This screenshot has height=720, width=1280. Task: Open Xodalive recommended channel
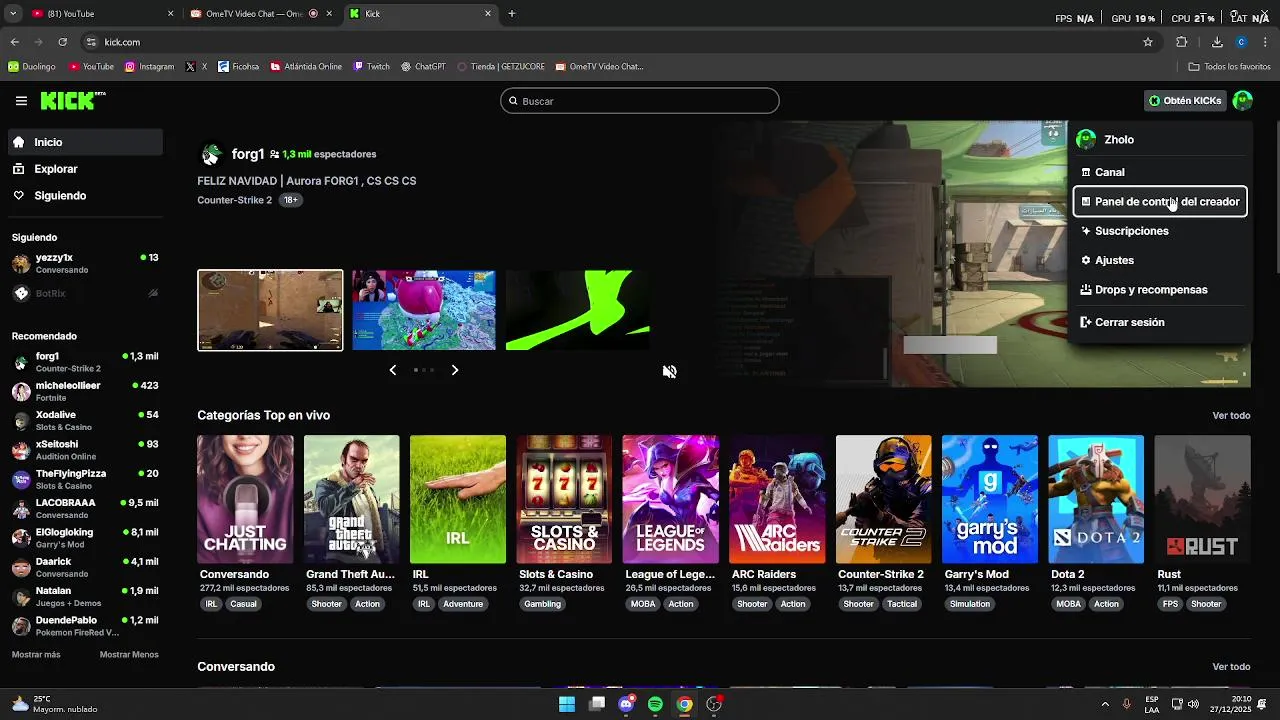click(x=85, y=420)
